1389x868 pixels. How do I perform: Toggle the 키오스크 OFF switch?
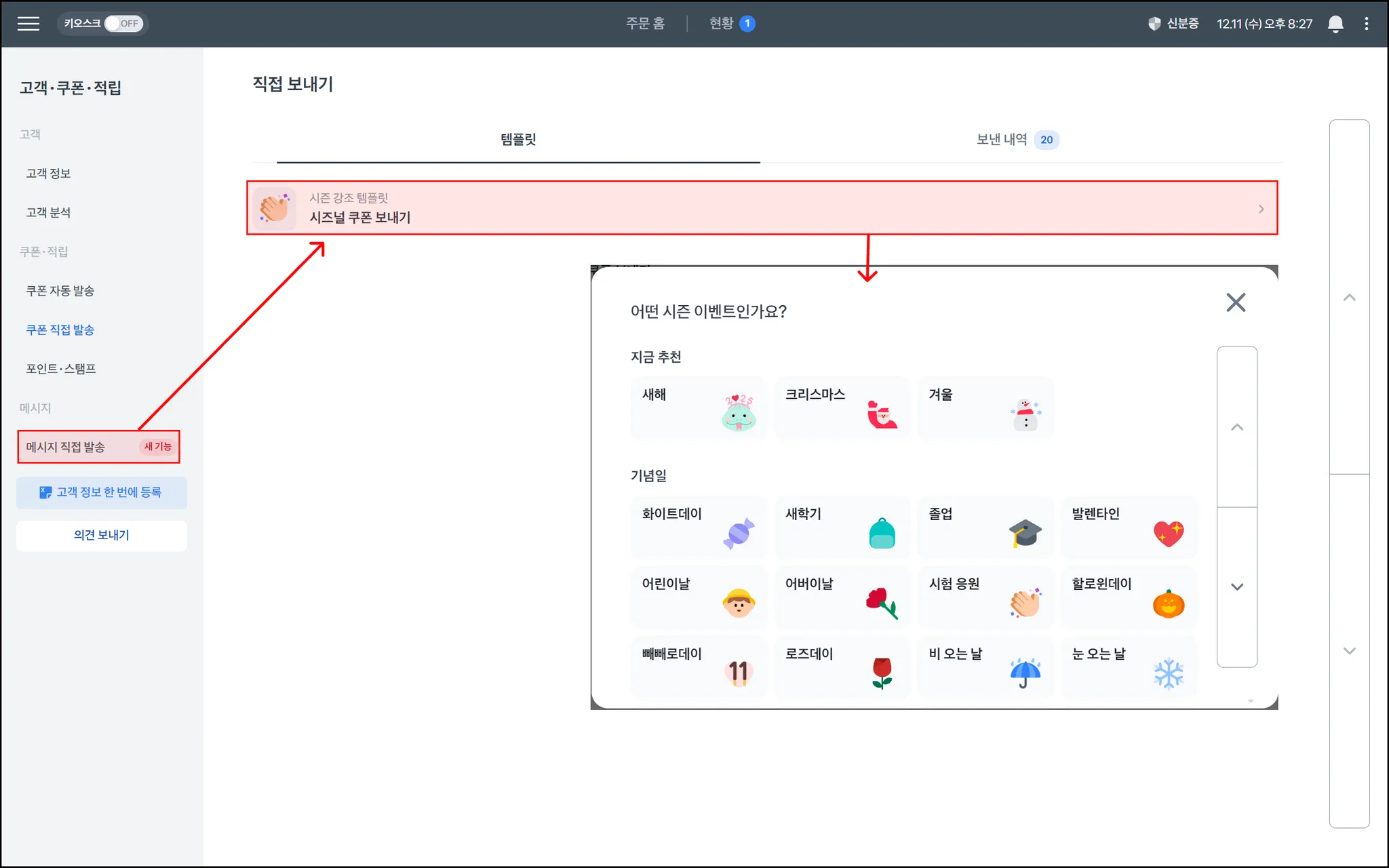click(122, 24)
